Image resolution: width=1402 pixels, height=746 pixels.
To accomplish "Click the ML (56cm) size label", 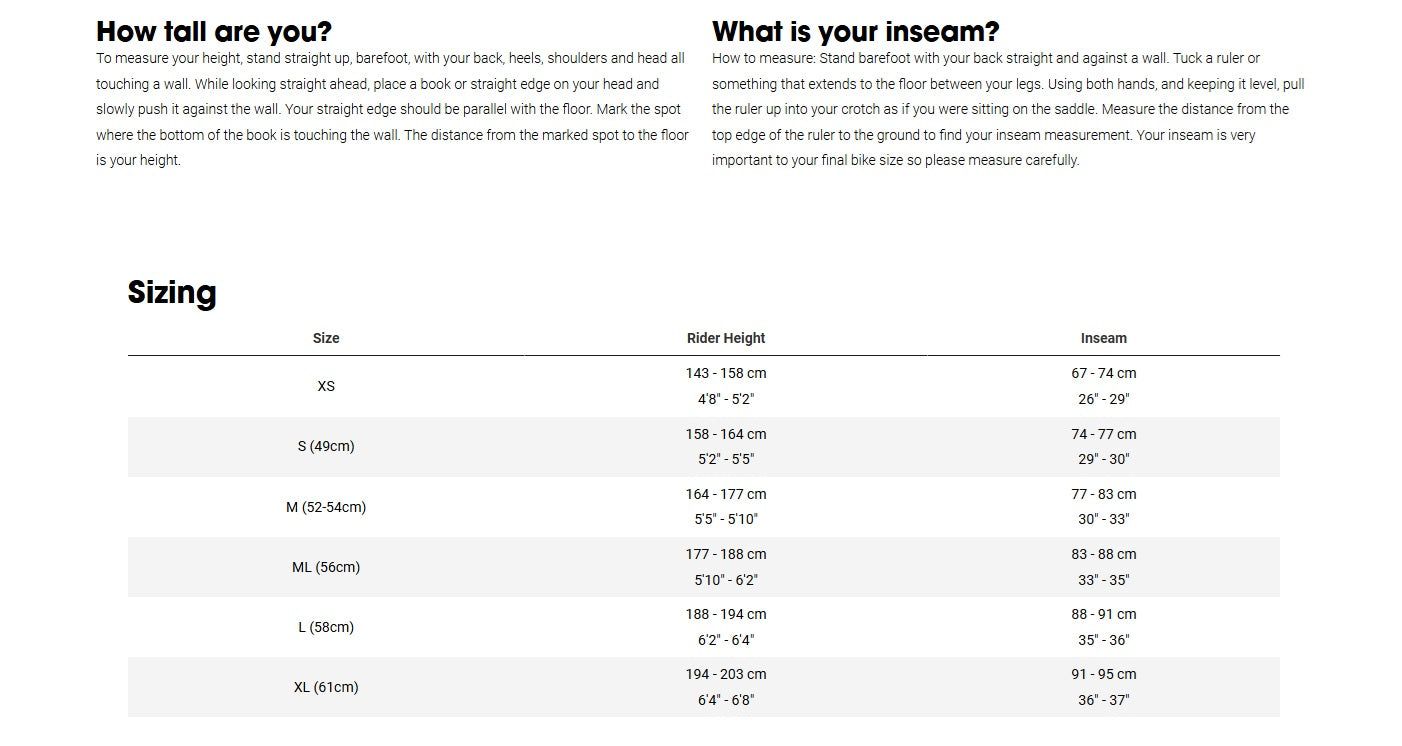I will pyautogui.click(x=326, y=567).
